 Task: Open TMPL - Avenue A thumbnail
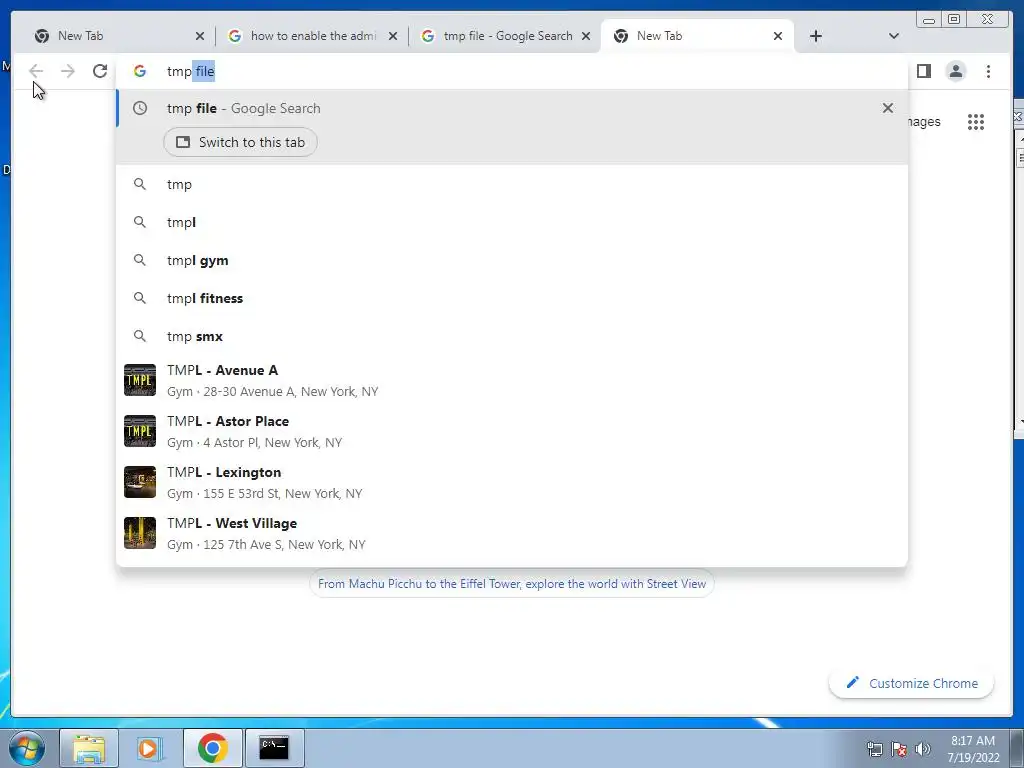[x=140, y=380]
